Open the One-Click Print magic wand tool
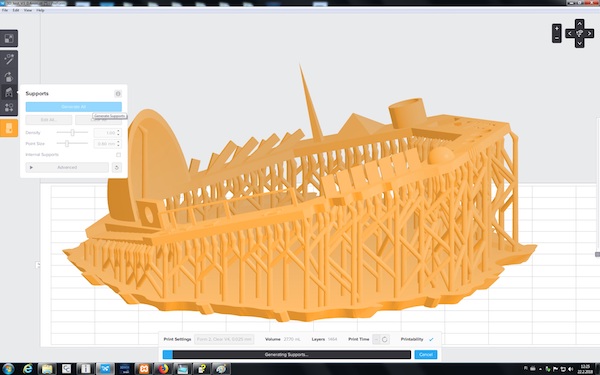The image size is (600, 375). pyautogui.click(x=9, y=59)
